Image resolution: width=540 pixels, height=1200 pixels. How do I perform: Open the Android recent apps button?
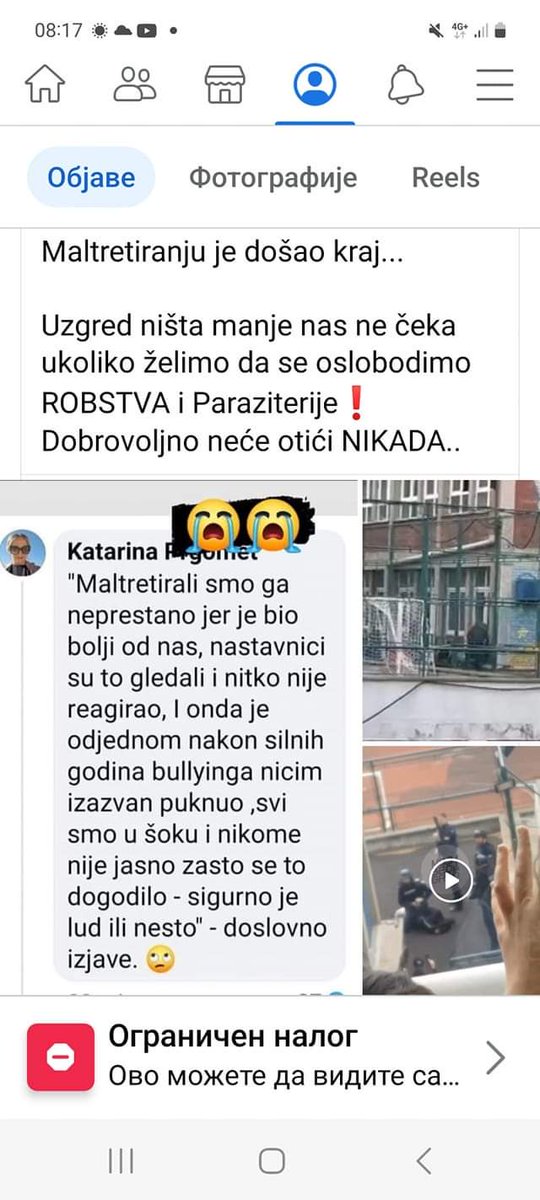click(120, 1160)
